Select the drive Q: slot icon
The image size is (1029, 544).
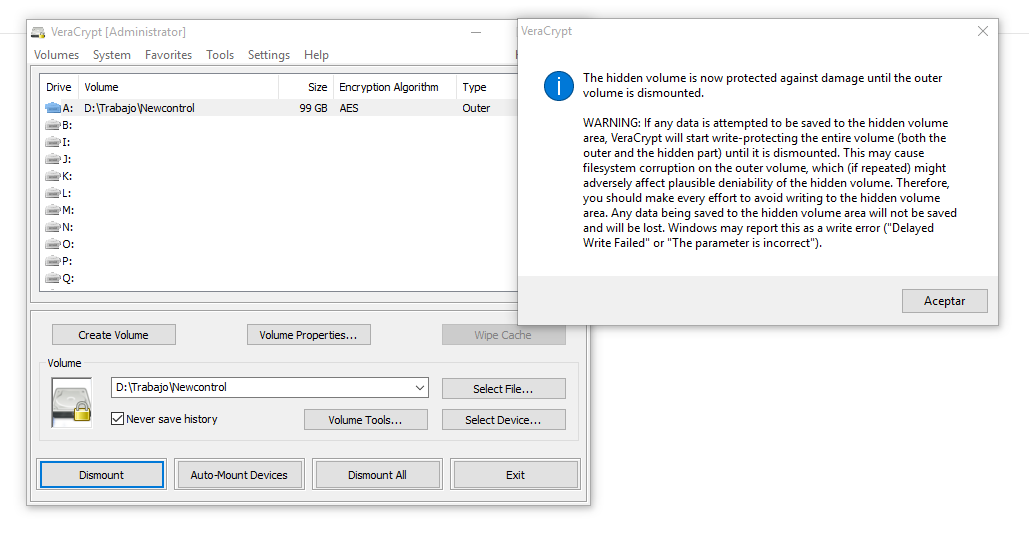(52, 278)
